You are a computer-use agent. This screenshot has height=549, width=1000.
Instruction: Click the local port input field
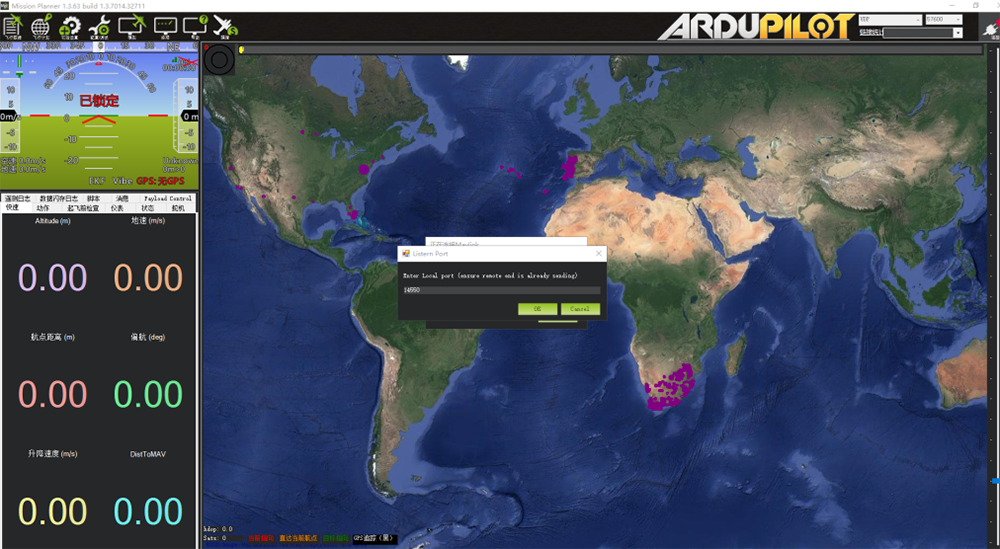coord(501,290)
